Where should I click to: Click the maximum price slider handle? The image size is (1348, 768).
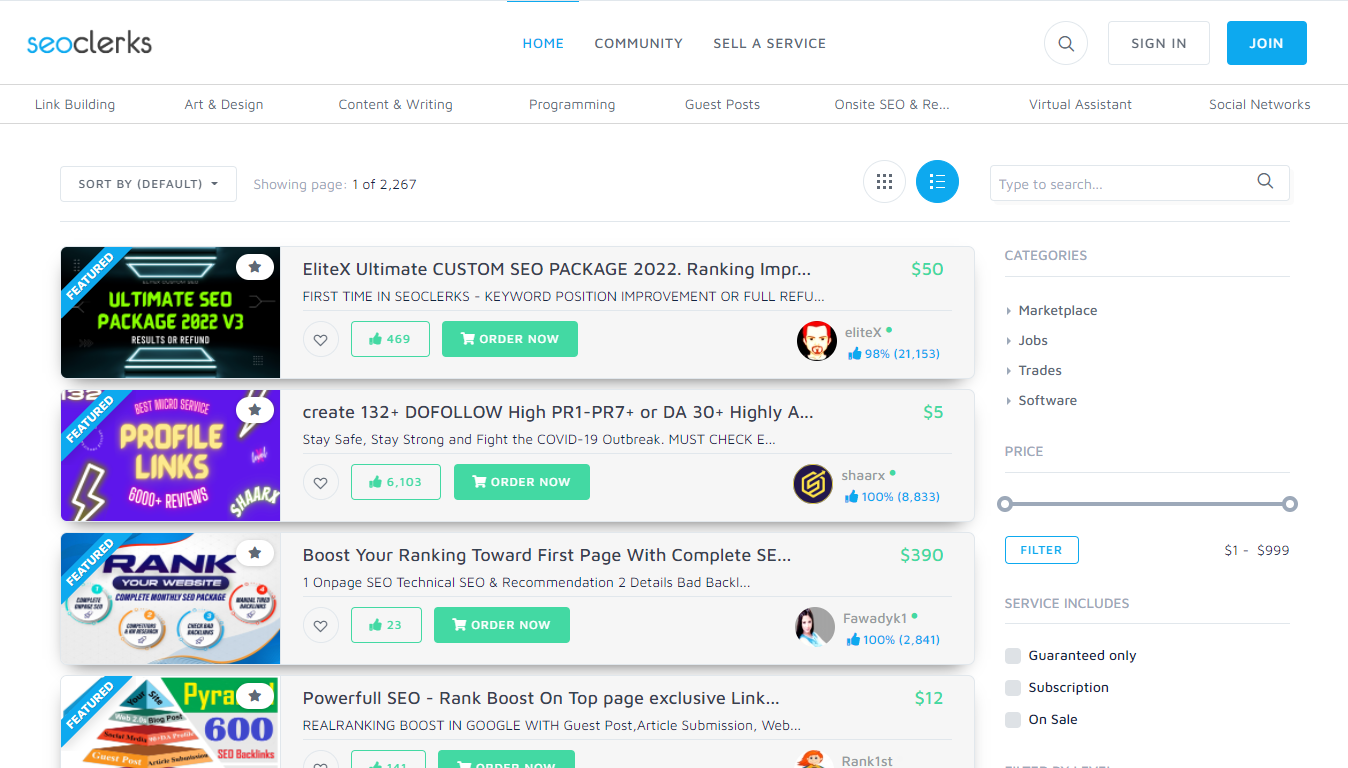pos(1290,504)
